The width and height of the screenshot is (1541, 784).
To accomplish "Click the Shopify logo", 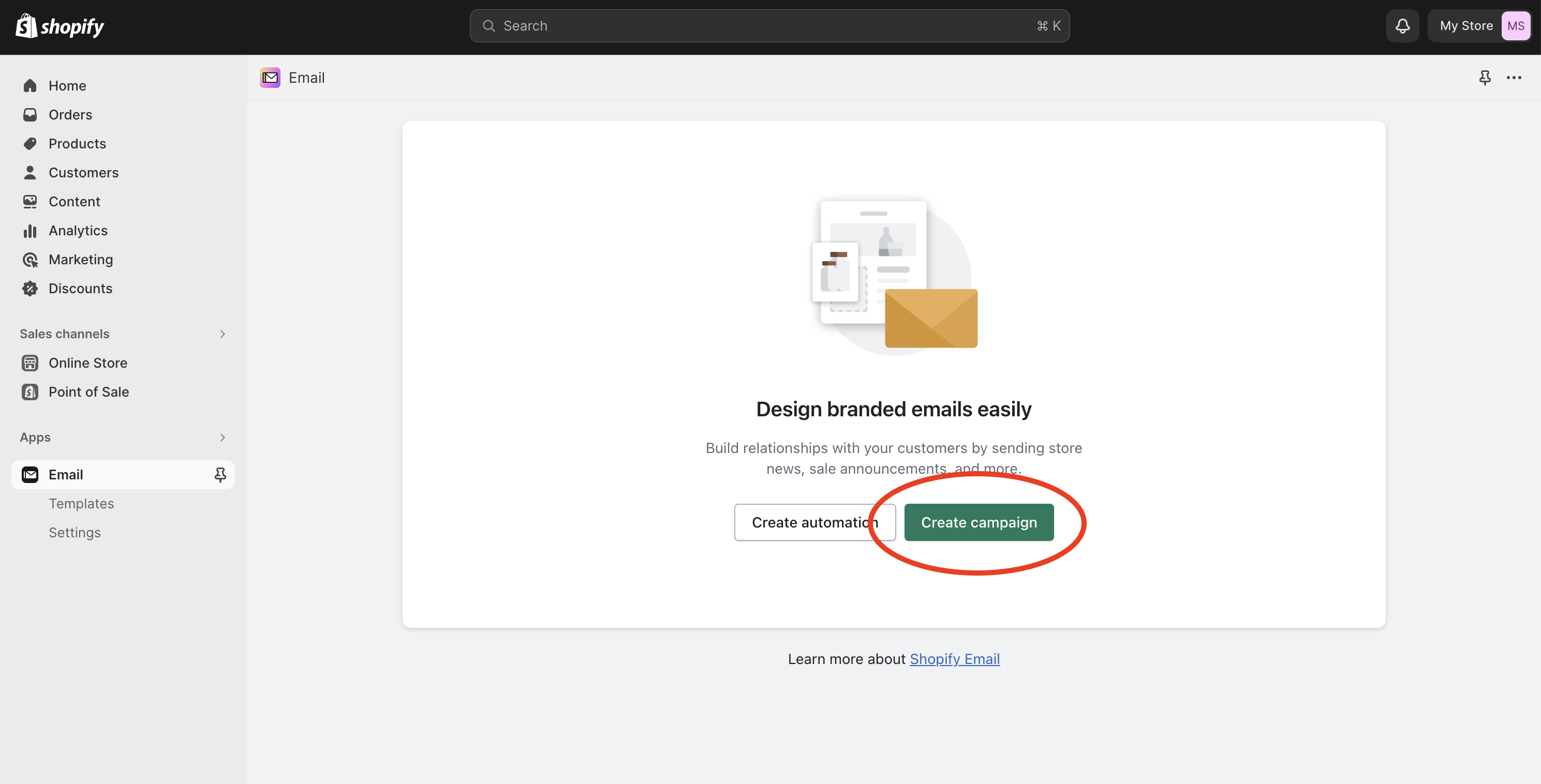I will pos(60,26).
